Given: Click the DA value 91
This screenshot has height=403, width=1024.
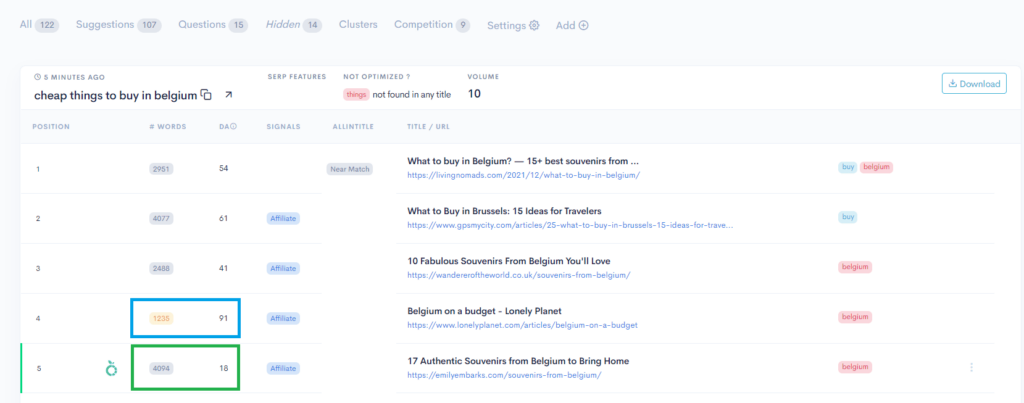Looking at the screenshot, I should pyautogui.click(x=223, y=318).
